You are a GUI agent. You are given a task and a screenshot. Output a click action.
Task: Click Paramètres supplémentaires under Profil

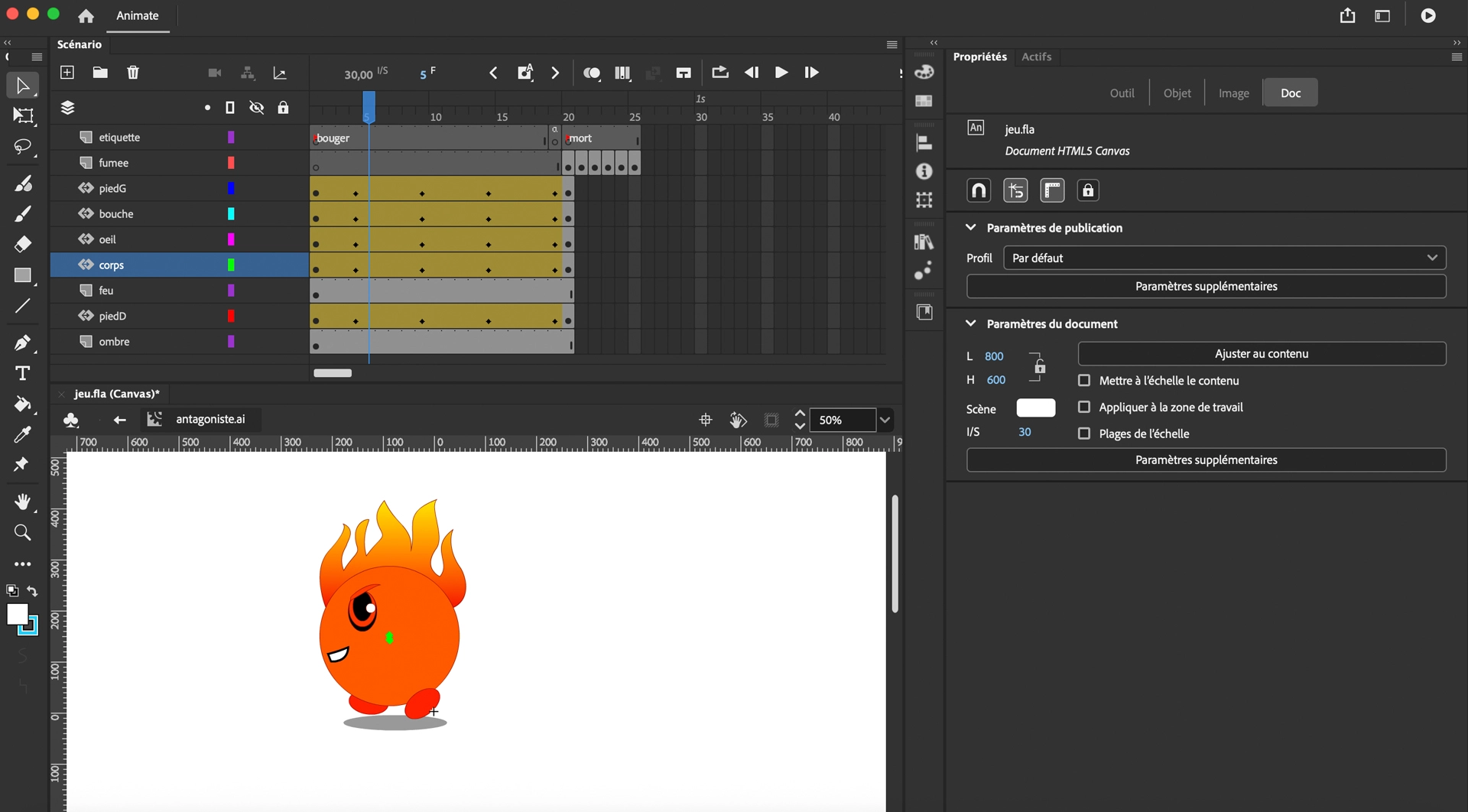click(1206, 286)
